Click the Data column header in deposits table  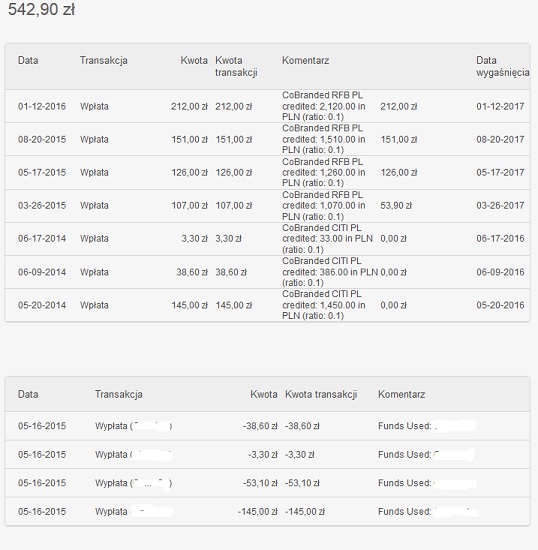[28, 60]
